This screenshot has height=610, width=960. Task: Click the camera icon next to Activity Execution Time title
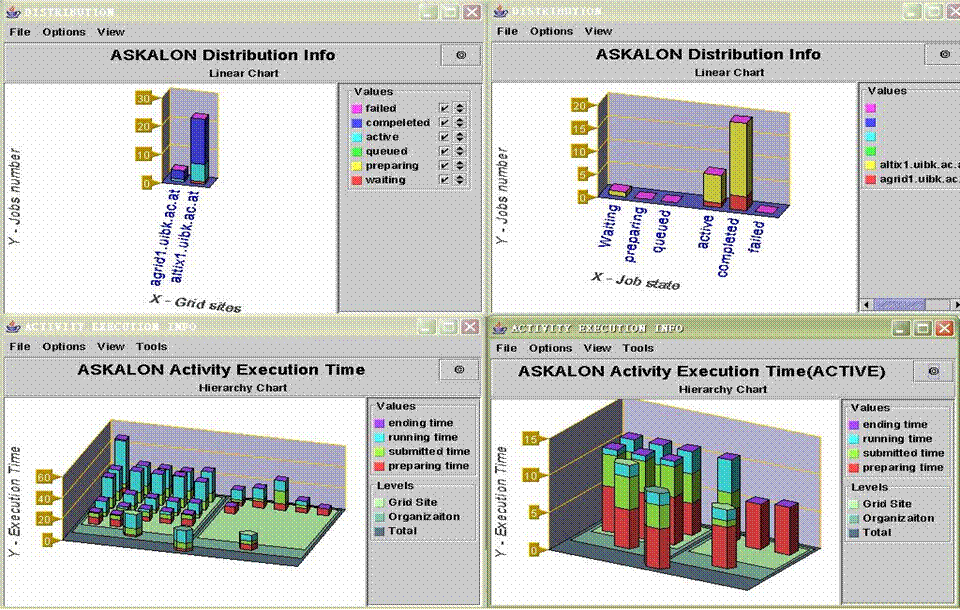458,371
